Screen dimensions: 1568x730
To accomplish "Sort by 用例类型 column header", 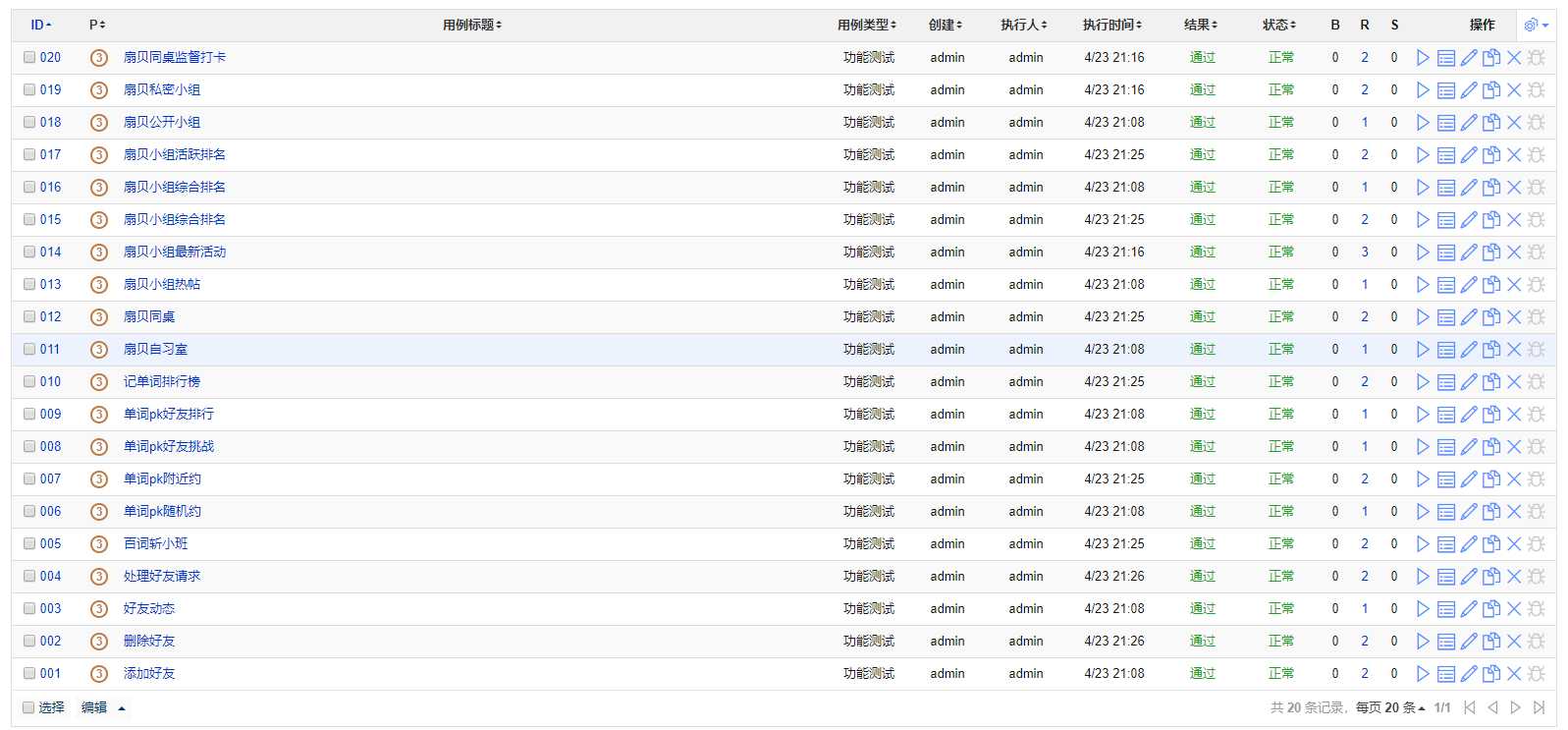I will pos(867,25).
